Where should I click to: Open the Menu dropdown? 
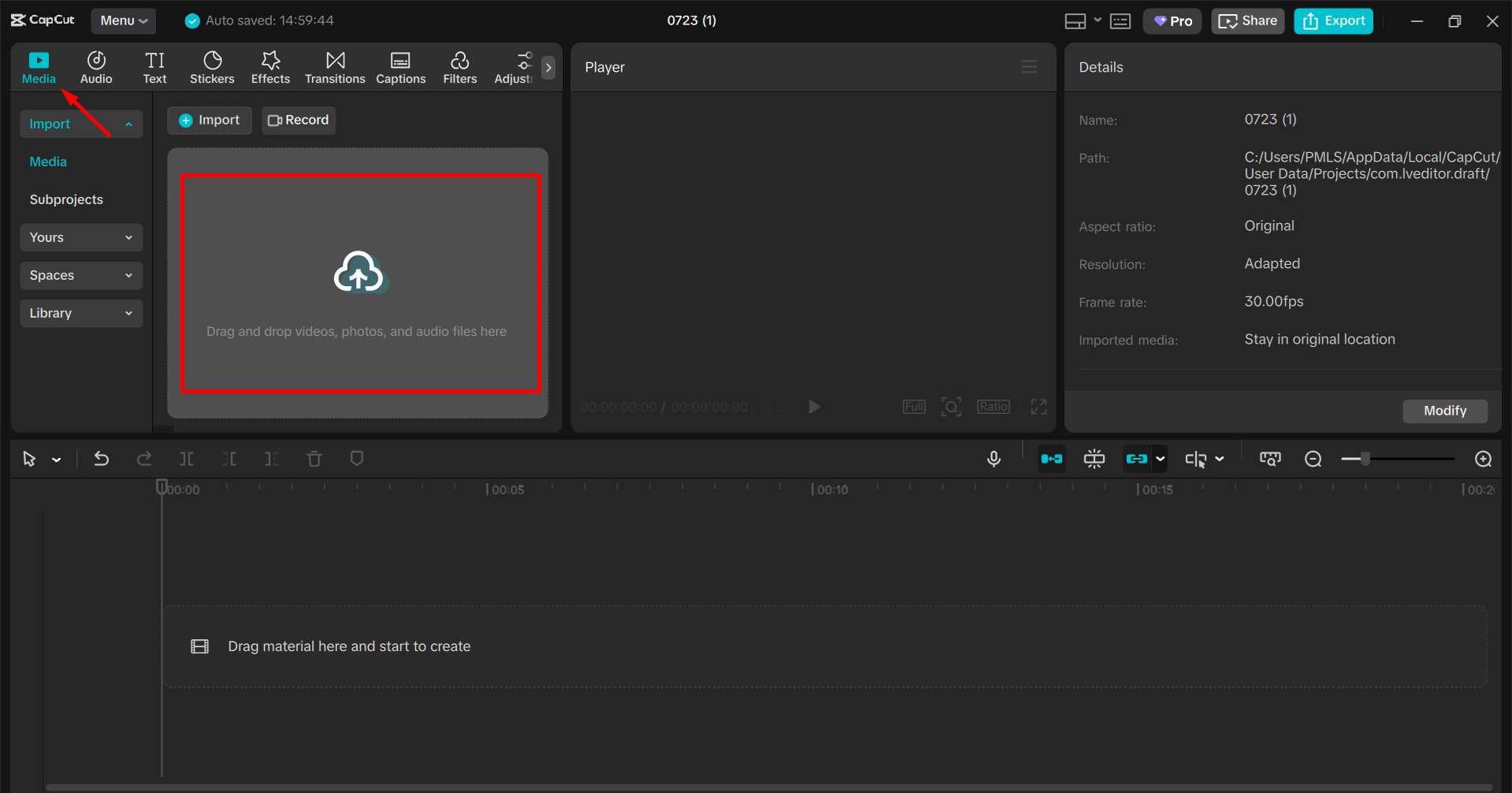click(123, 20)
